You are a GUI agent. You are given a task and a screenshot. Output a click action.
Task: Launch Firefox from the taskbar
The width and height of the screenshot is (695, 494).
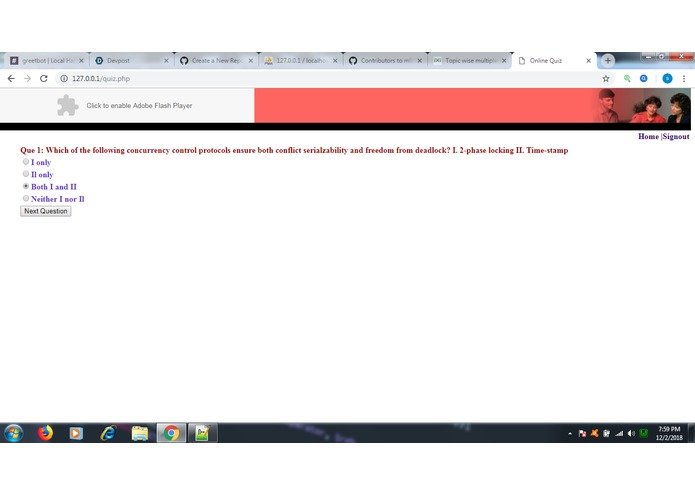pyautogui.click(x=45, y=432)
